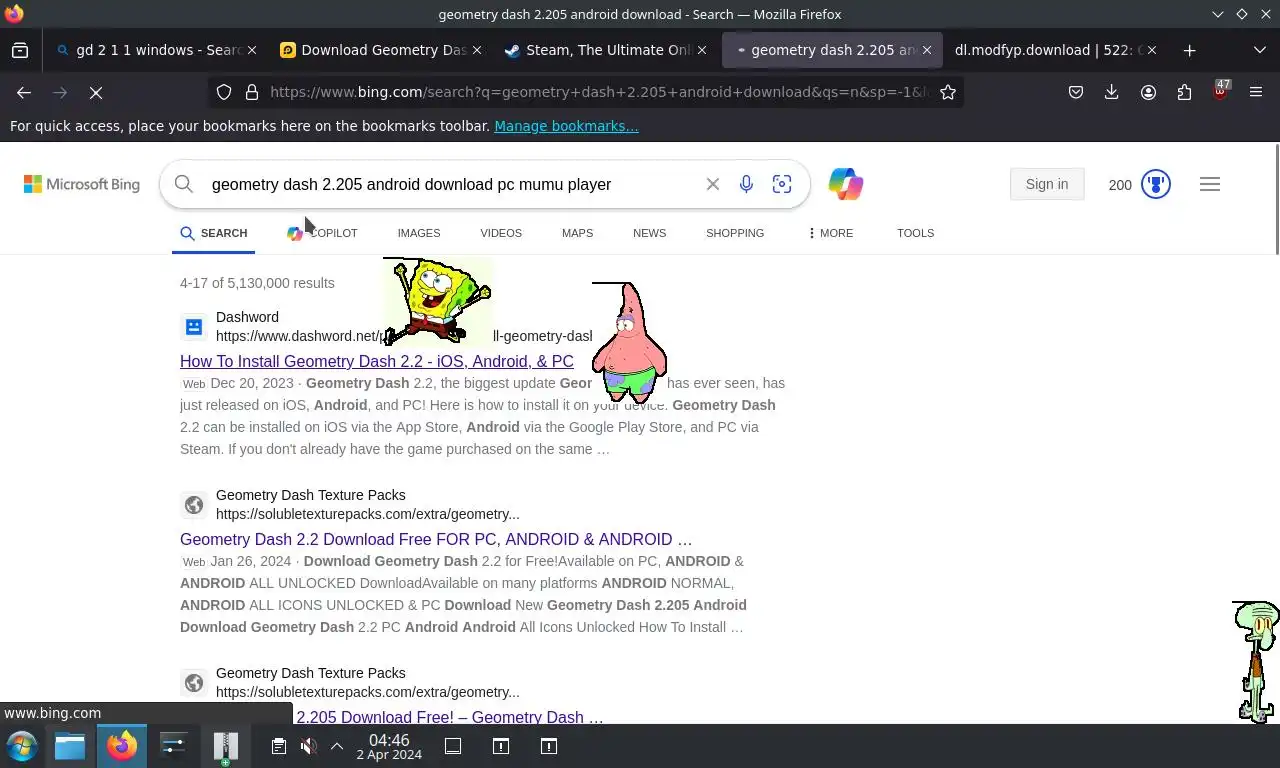Open 'How To Install Geometry Dash 2.2' result
Viewport: 1280px width, 768px height.
click(x=377, y=361)
